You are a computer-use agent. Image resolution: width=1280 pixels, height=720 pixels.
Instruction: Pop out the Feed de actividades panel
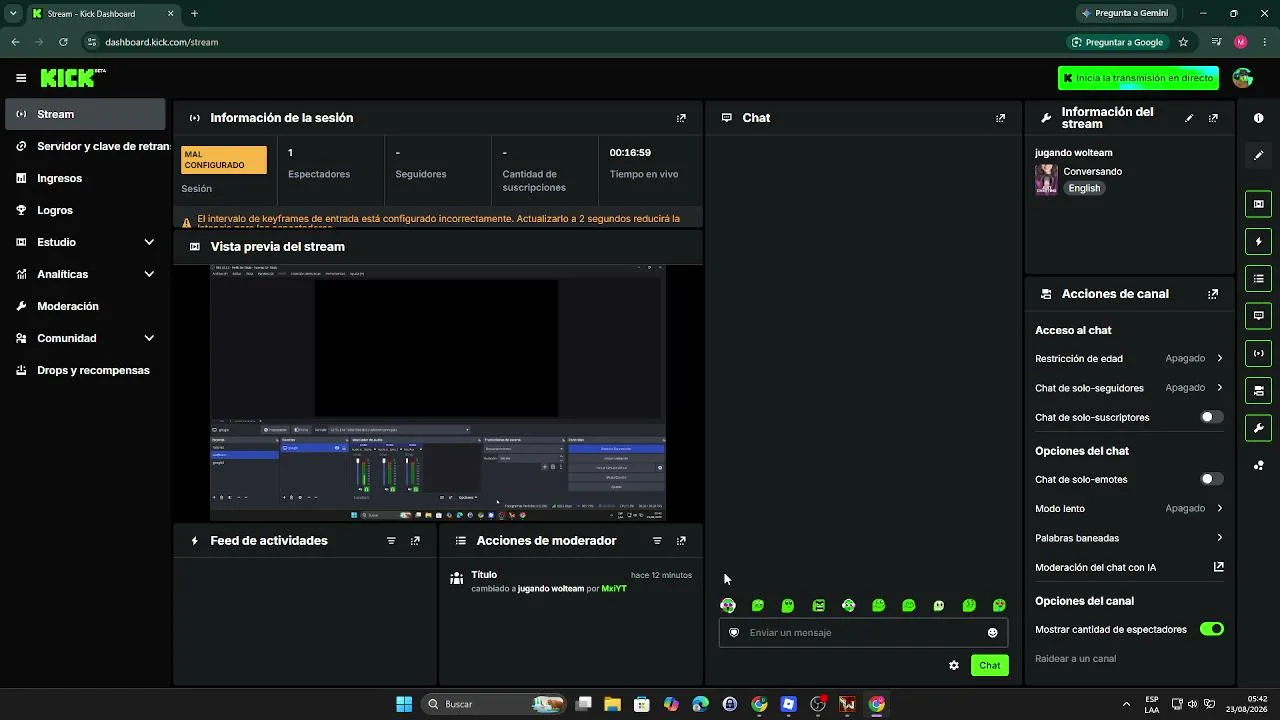[415, 541]
